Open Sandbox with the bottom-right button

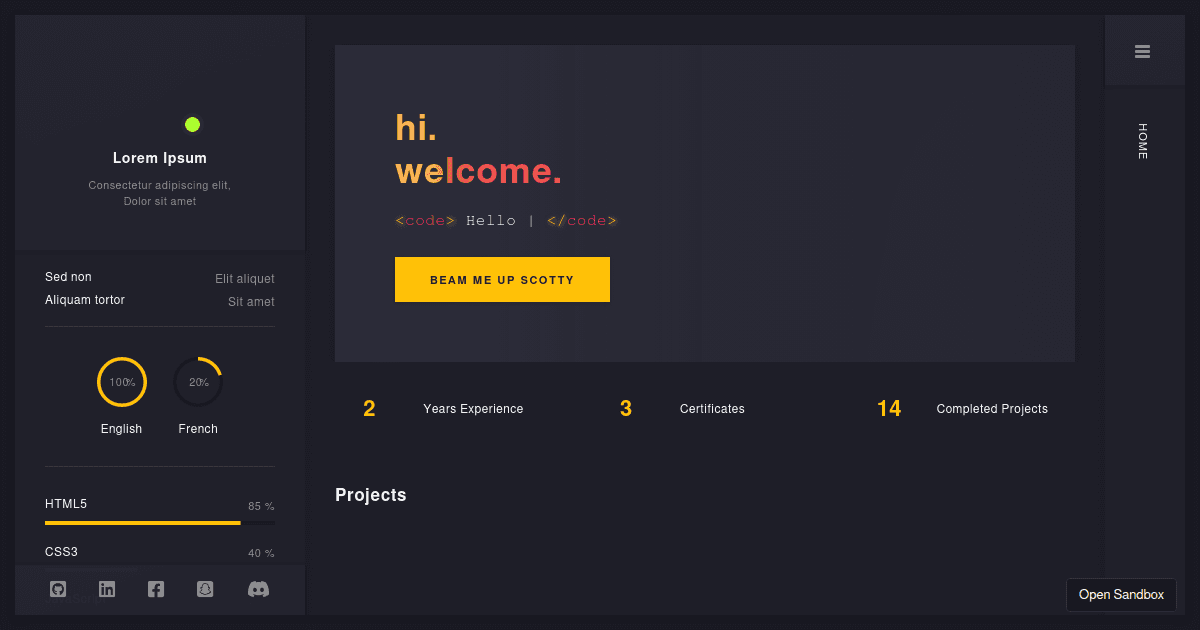coord(1121,594)
